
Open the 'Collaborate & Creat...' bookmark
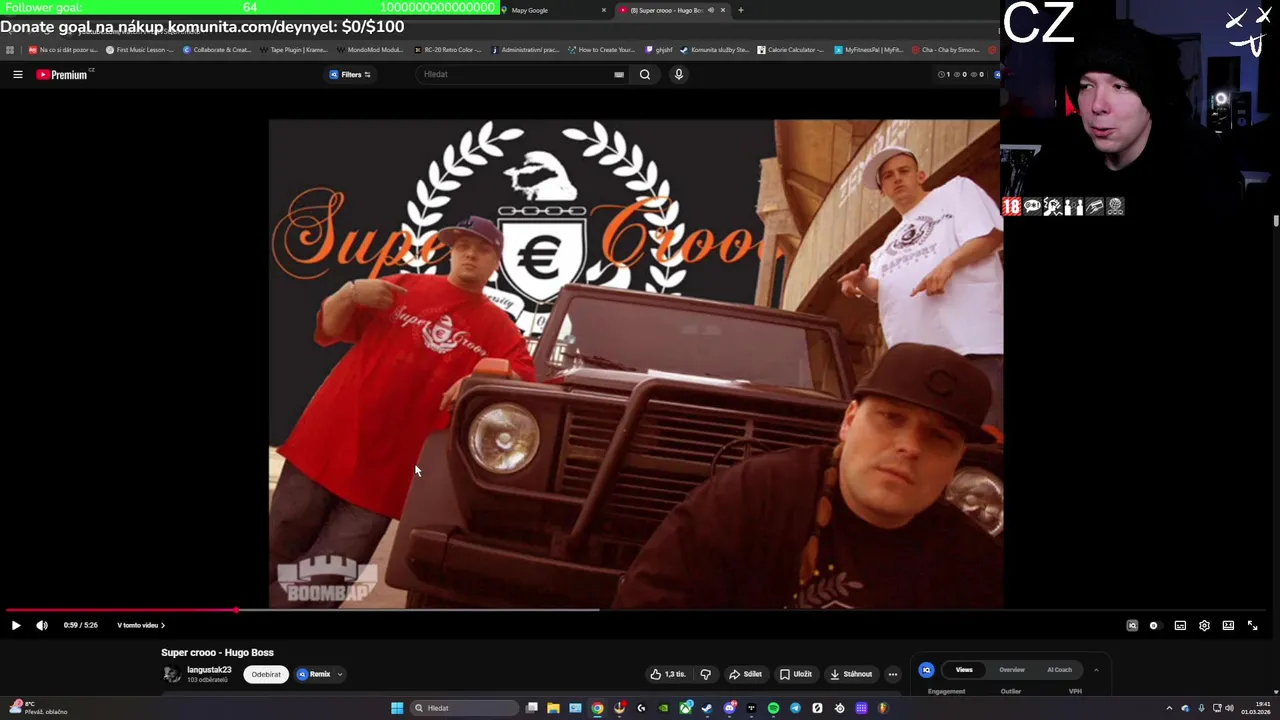coord(217,49)
